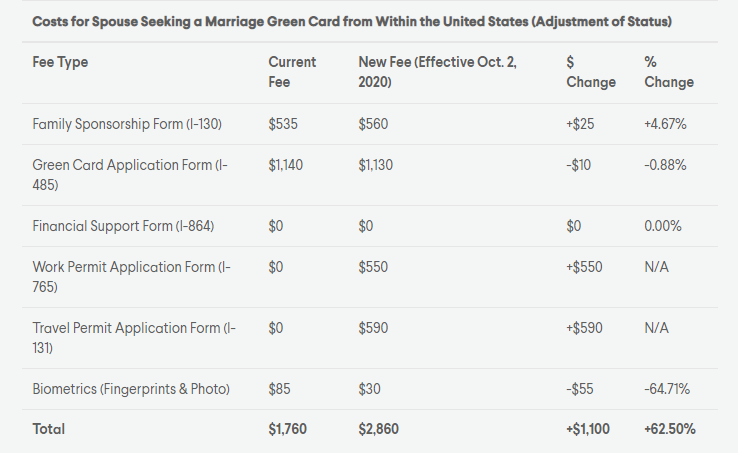Select the $560 new I-130 fee
Screen dimensions: 738x453
[373, 124]
